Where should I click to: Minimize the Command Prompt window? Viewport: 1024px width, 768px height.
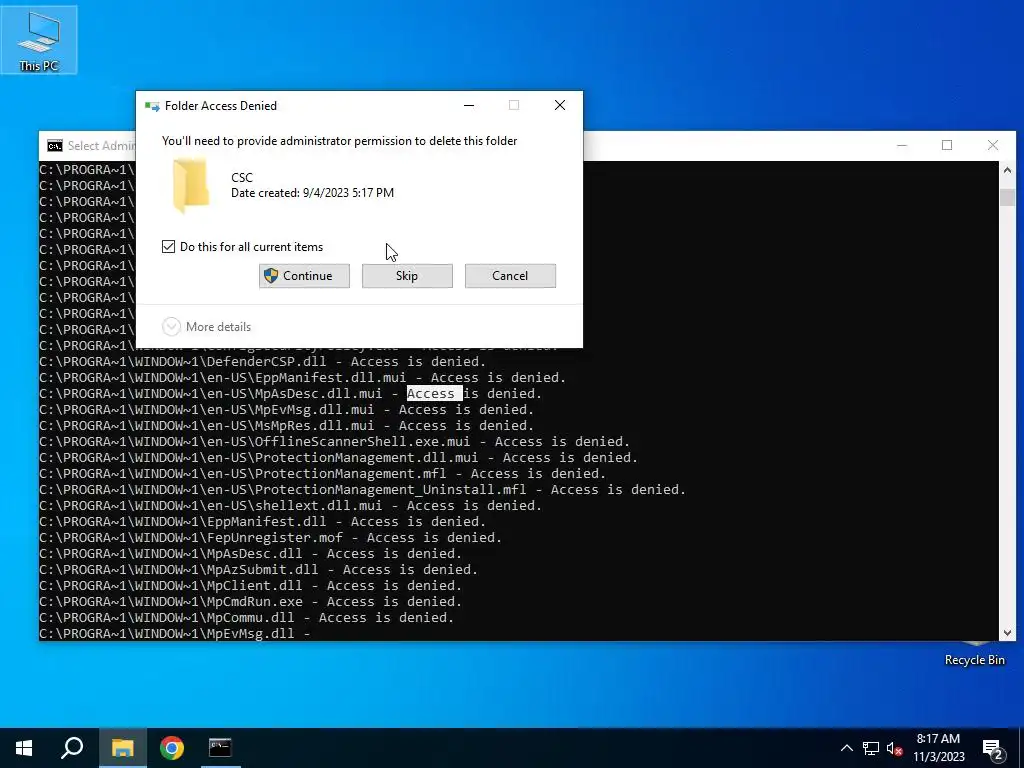902,145
